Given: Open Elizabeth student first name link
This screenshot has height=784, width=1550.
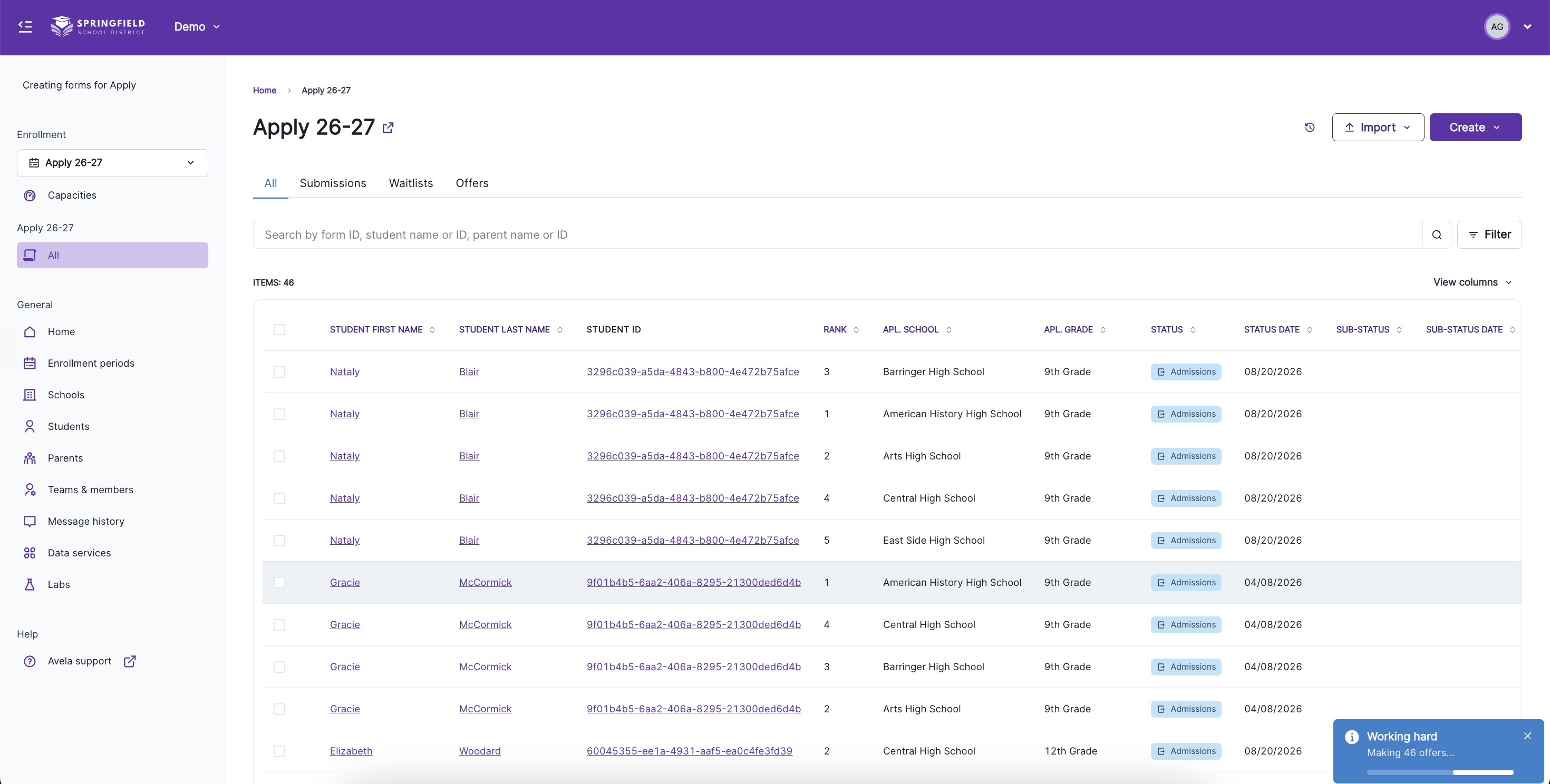Looking at the screenshot, I should coord(351,751).
